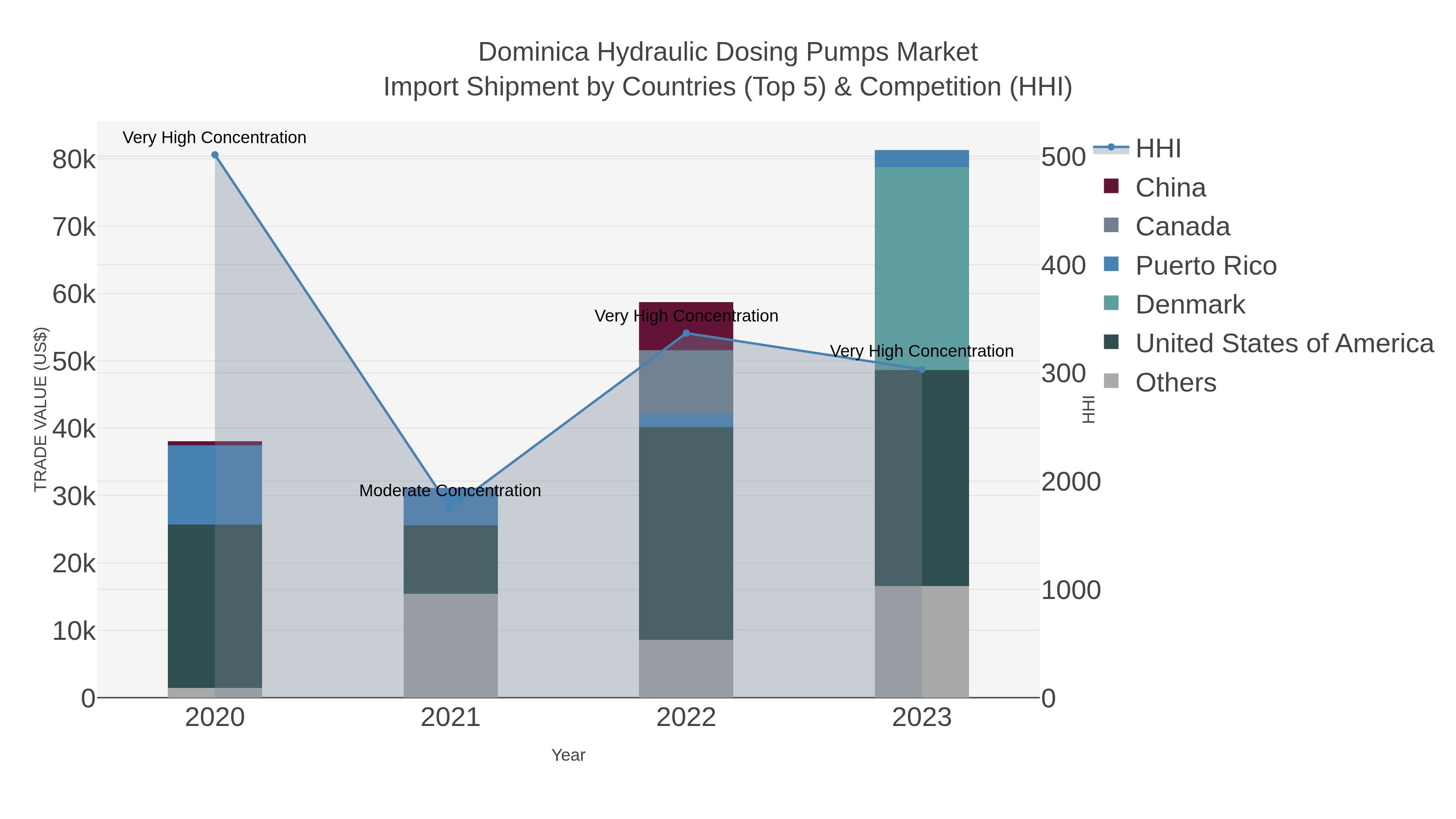Click the 2022 x-axis label
Image resolution: width=1456 pixels, height=819 pixels.
[x=686, y=718]
